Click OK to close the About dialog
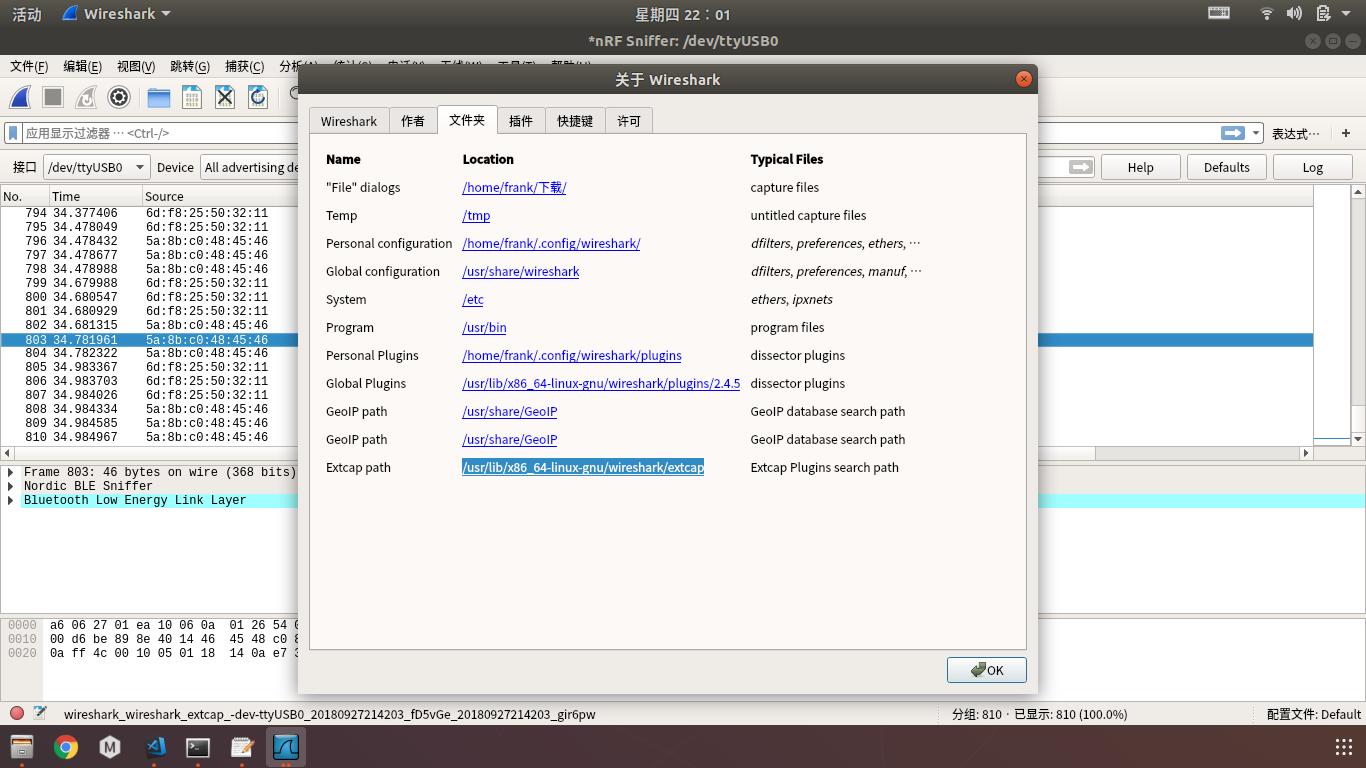Screen dimensions: 1366x768 [x=987, y=670]
